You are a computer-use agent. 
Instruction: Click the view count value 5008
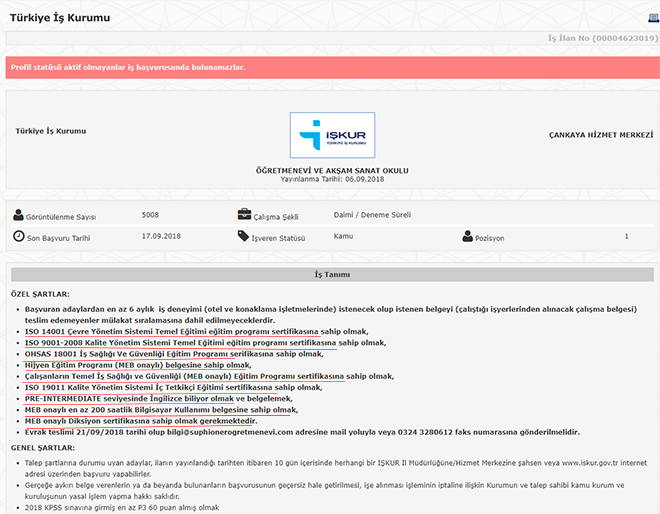coord(150,215)
